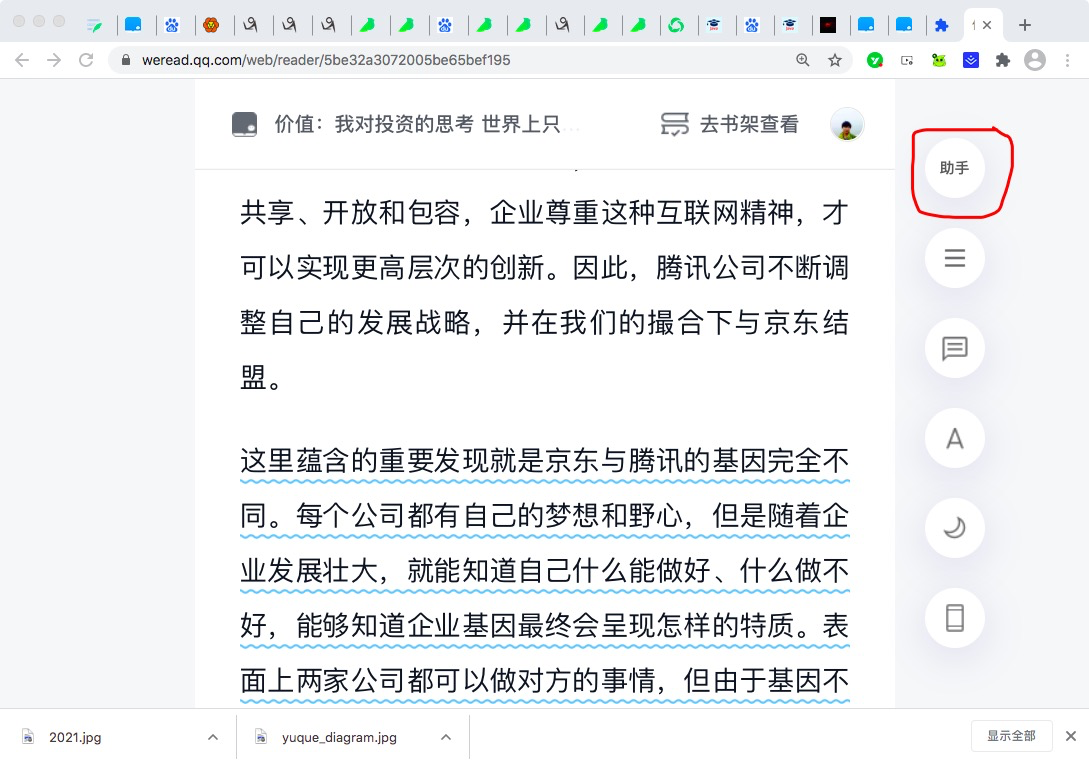
Task: Expand options chevron for yuque_diagram.jpg
Action: click(x=446, y=737)
